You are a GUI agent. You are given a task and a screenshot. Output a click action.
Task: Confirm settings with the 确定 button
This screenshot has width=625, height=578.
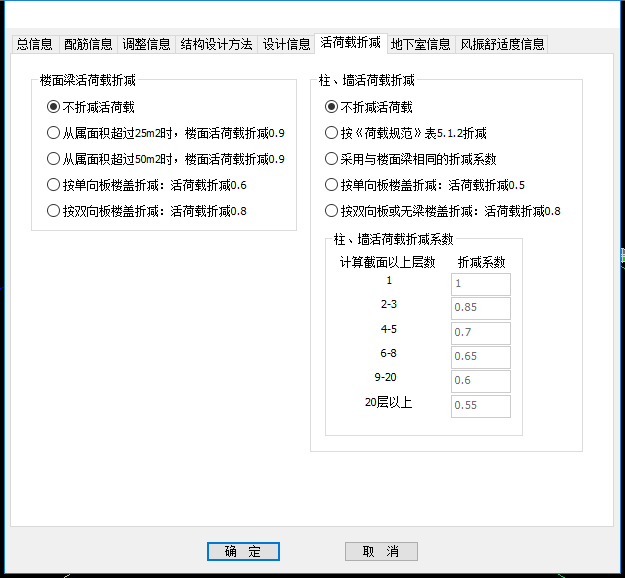pos(243,551)
